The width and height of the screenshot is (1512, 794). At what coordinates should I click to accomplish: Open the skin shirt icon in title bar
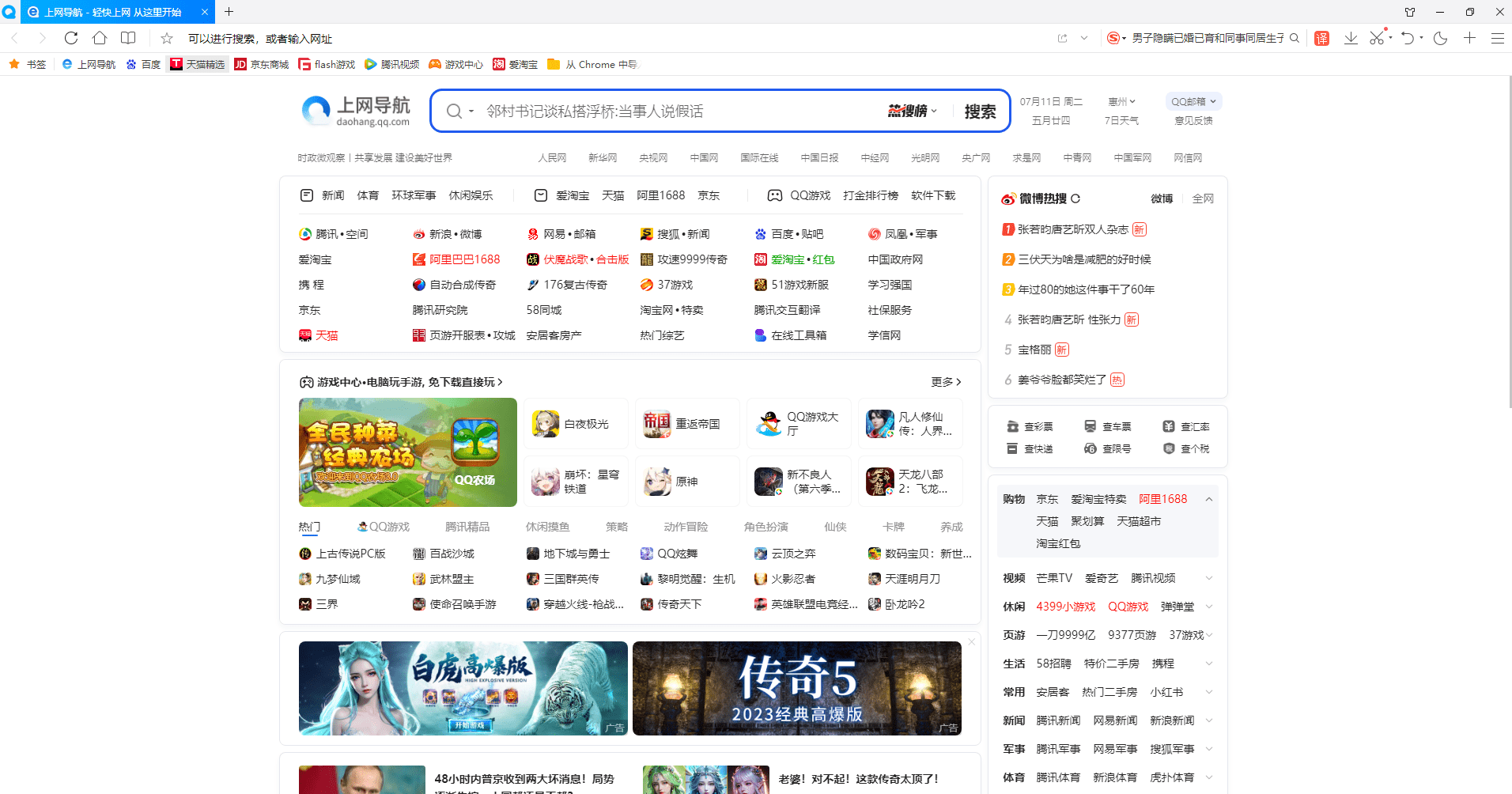[x=1409, y=12]
